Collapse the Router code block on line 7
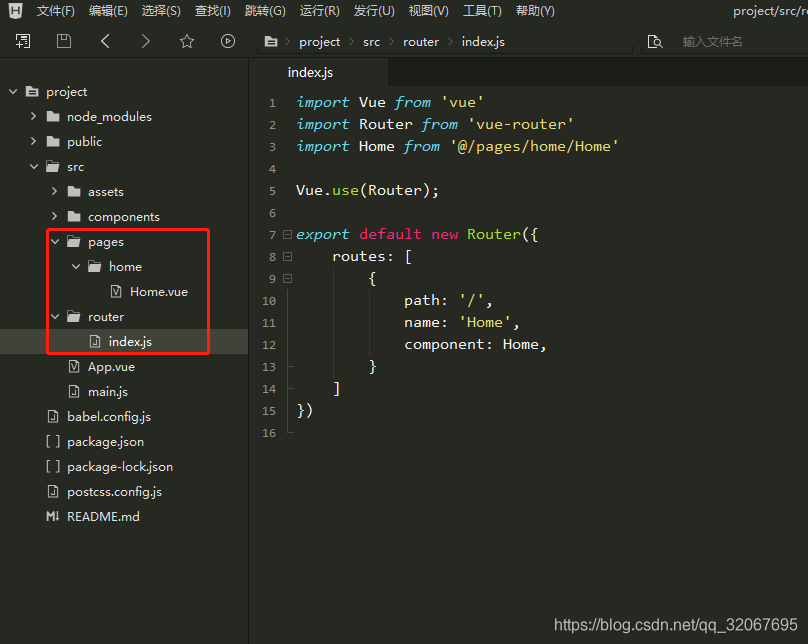This screenshot has height=644, width=808. click(287, 233)
